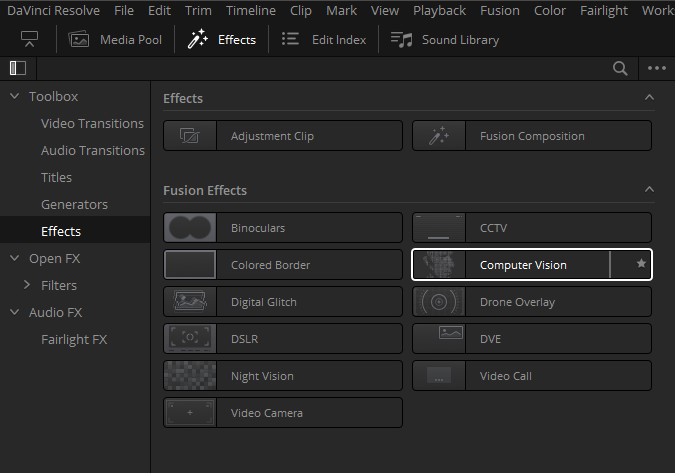675x473 pixels.
Task: Toggle the Effects panel button
Action: pyautogui.click(x=222, y=40)
